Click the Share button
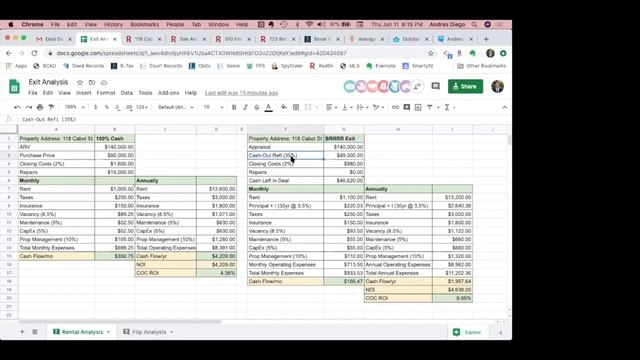This screenshot has height=360, width=640. point(465,87)
